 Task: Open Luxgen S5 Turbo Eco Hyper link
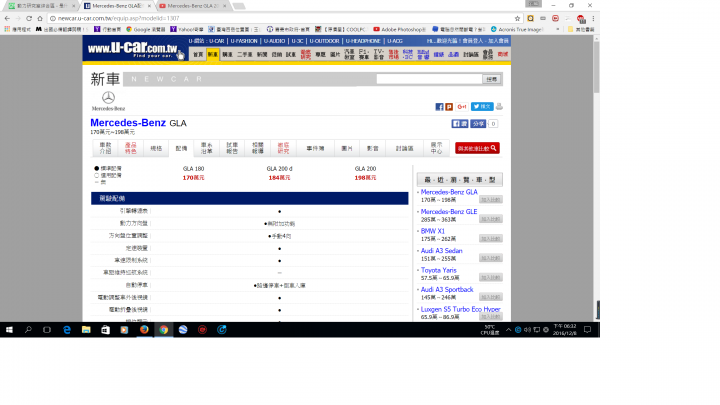tap(461, 309)
